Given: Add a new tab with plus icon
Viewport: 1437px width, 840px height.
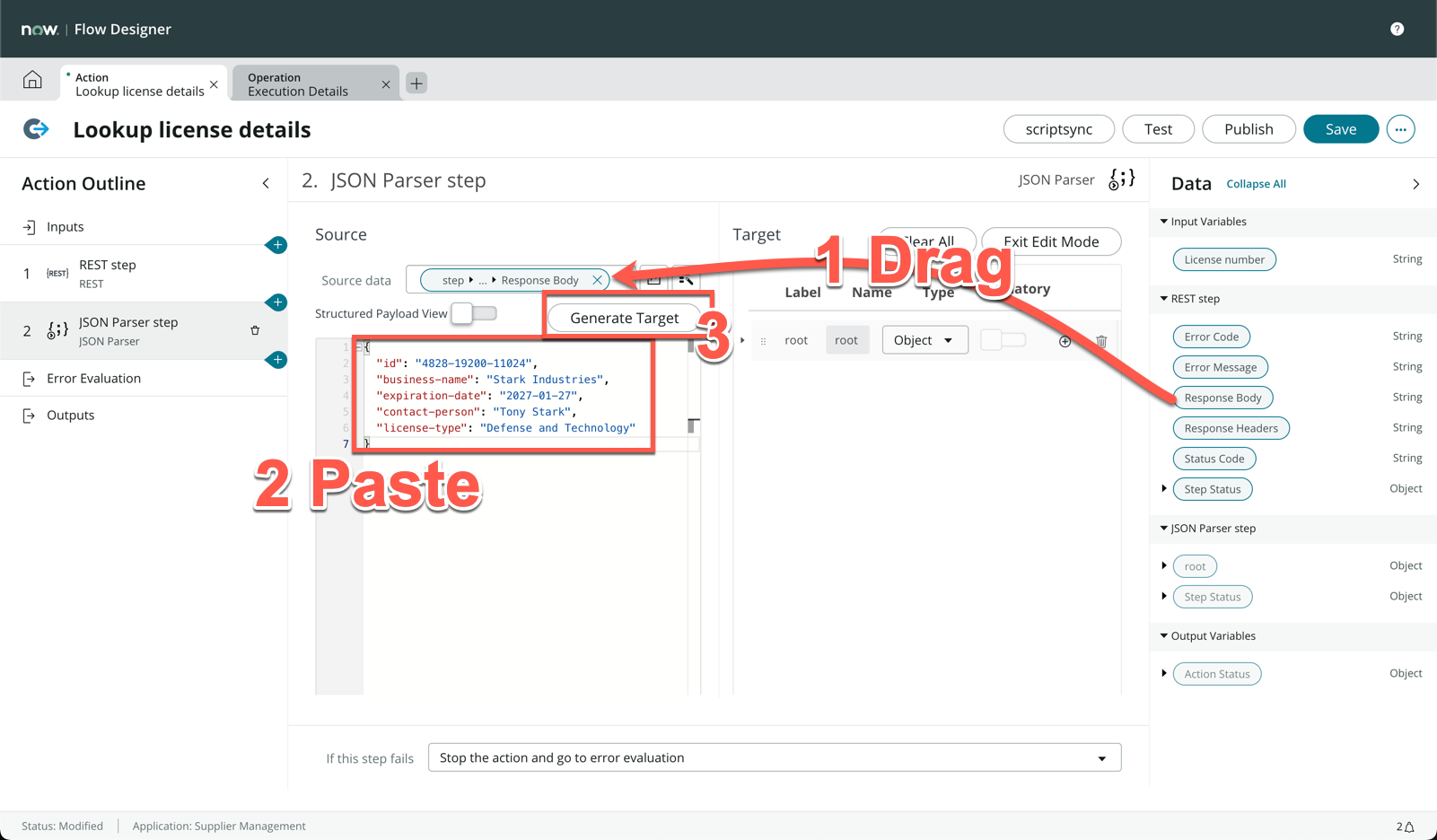Looking at the screenshot, I should point(416,83).
